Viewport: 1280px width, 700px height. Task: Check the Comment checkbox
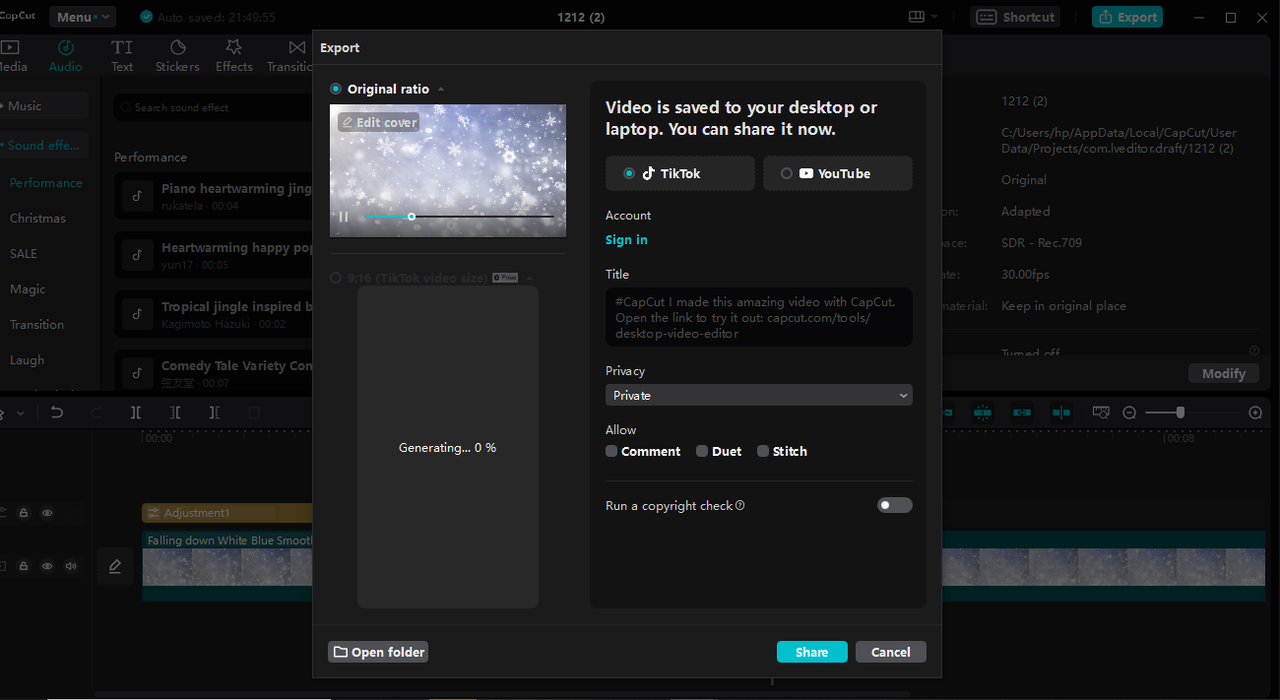(612, 451)
